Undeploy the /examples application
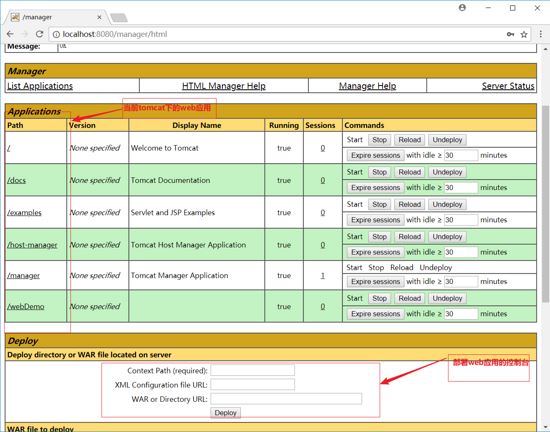550x432 pixels. point(447,204)
